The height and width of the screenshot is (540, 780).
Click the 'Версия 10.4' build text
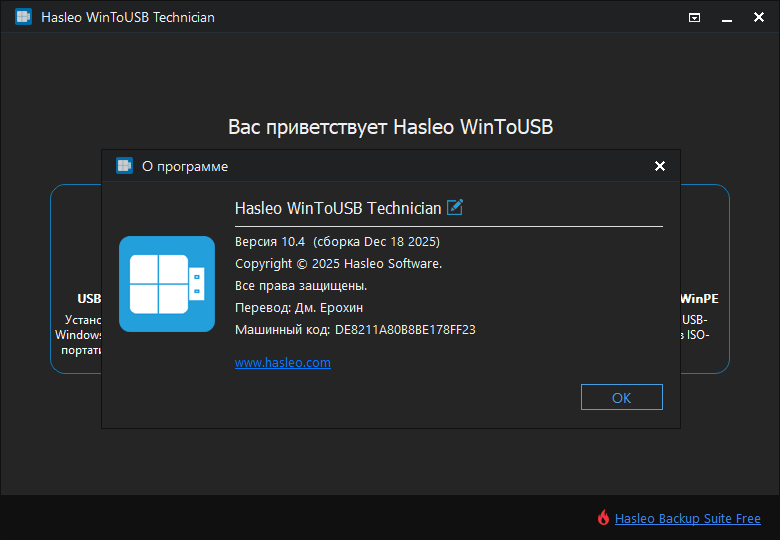point(337,241)
